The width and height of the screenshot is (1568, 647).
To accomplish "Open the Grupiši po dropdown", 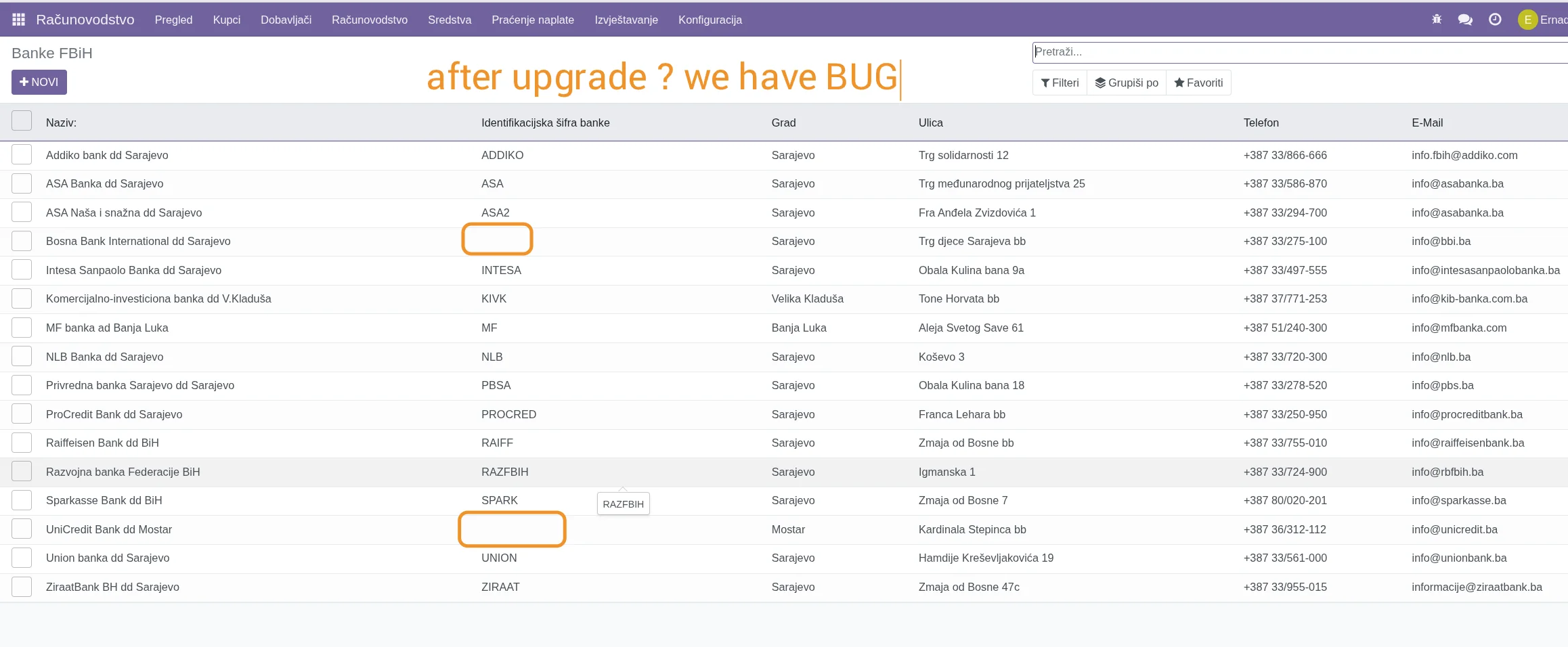I will coord(1127,83).
